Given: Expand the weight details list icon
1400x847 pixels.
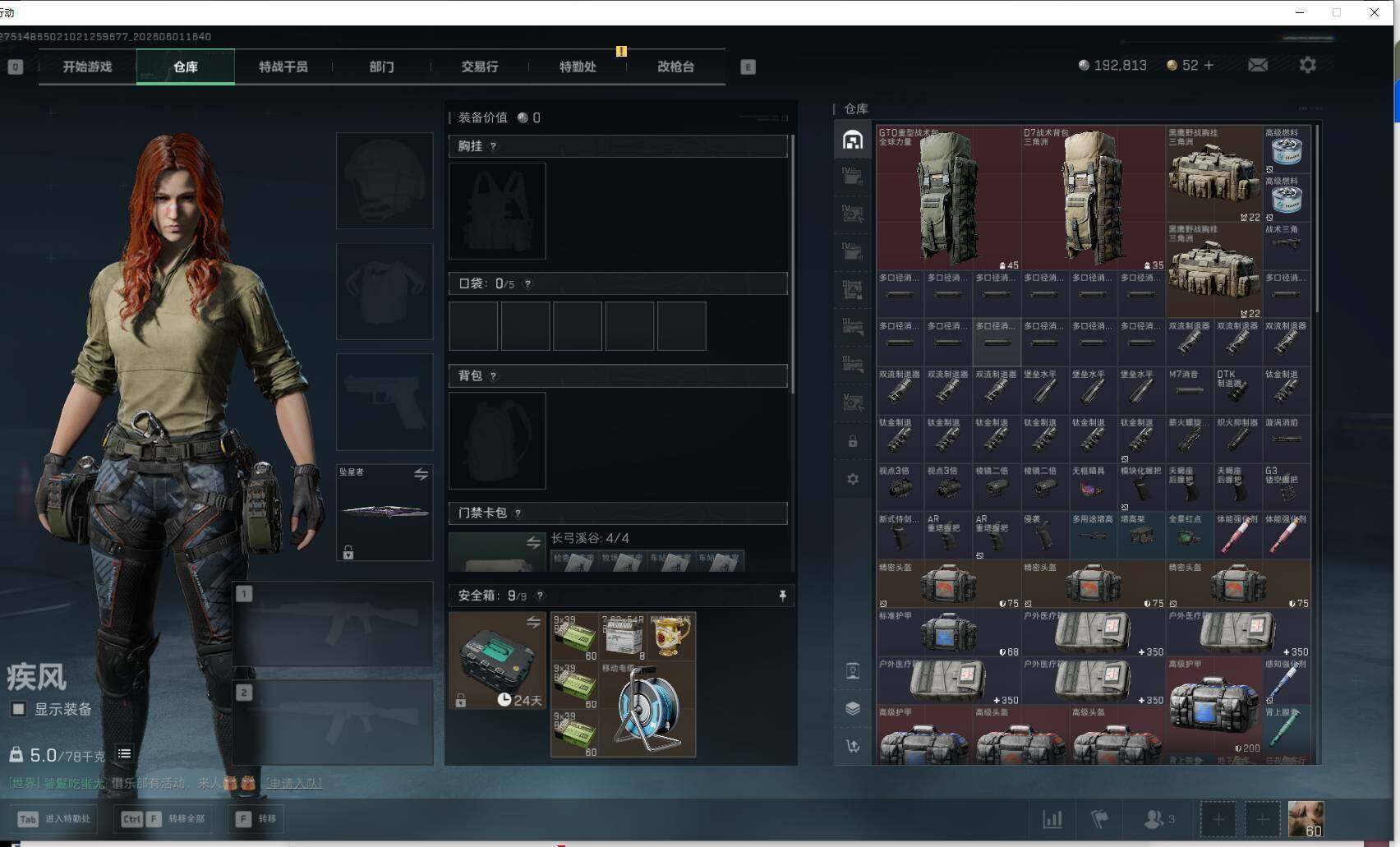Looking at the screenshot, I should point(124,753).
